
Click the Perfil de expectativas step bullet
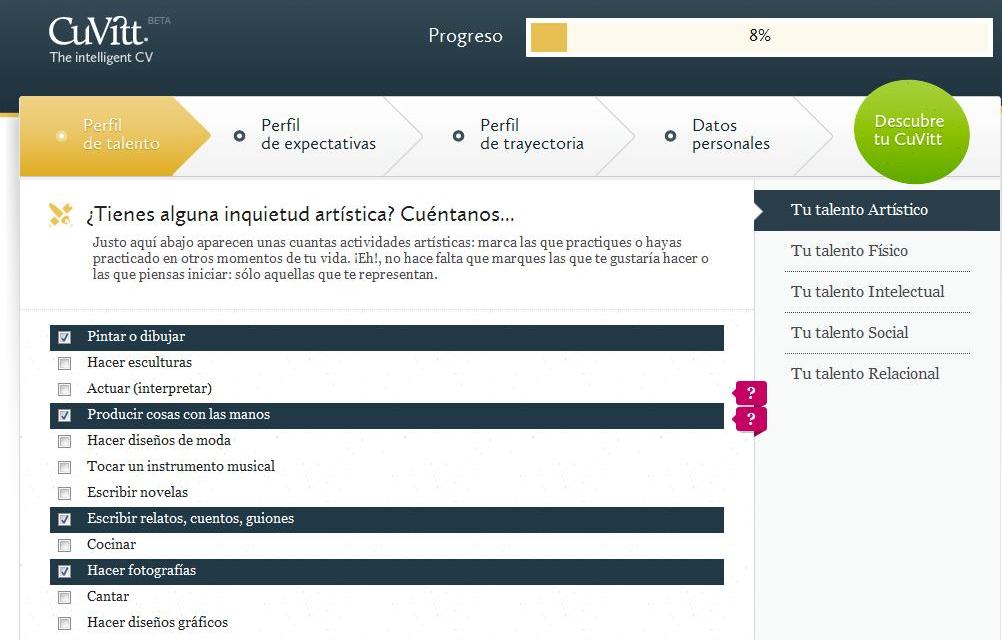point(239,135)
